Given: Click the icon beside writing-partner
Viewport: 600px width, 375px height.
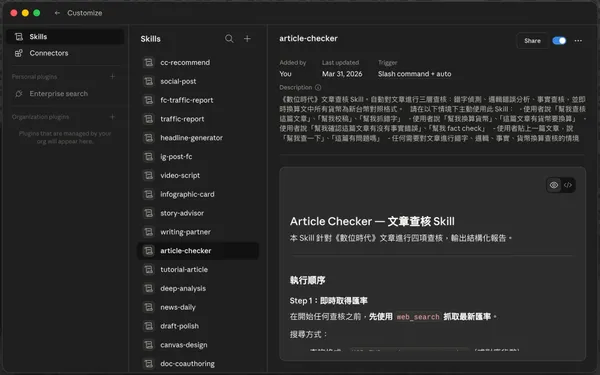Looking at the screenshot, I should tap(148, 232).
